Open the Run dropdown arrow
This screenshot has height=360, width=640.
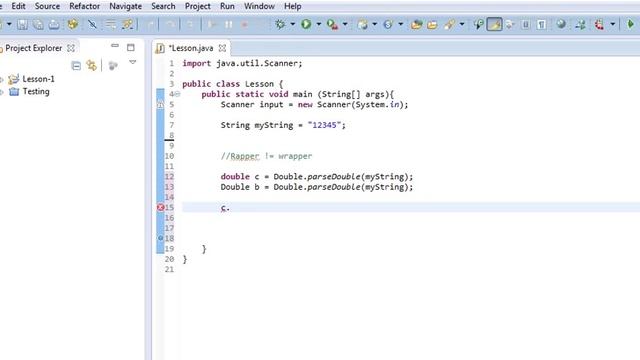tap(319, 24)
